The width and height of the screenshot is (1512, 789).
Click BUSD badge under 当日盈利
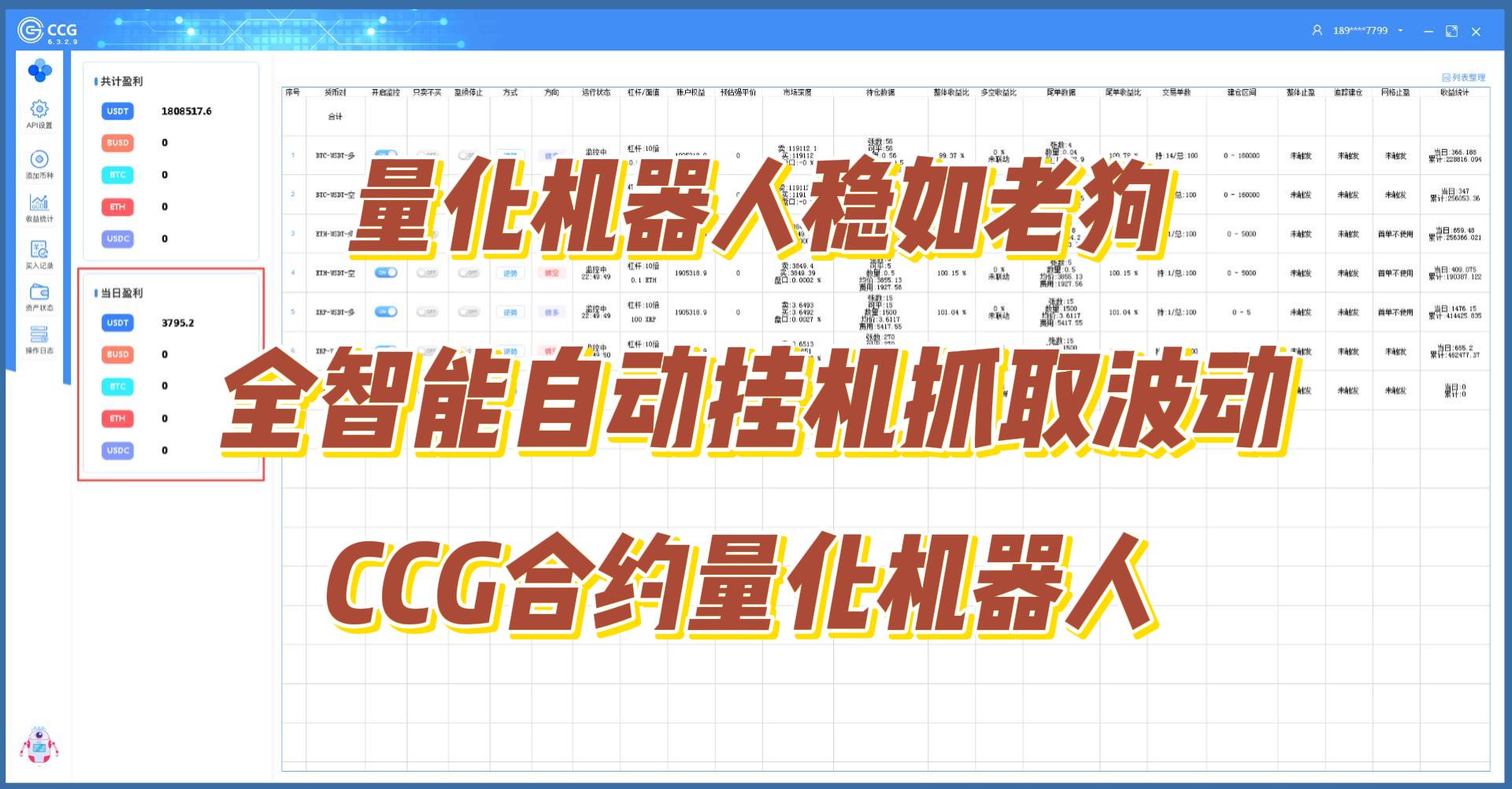click(x=117, y=354)
